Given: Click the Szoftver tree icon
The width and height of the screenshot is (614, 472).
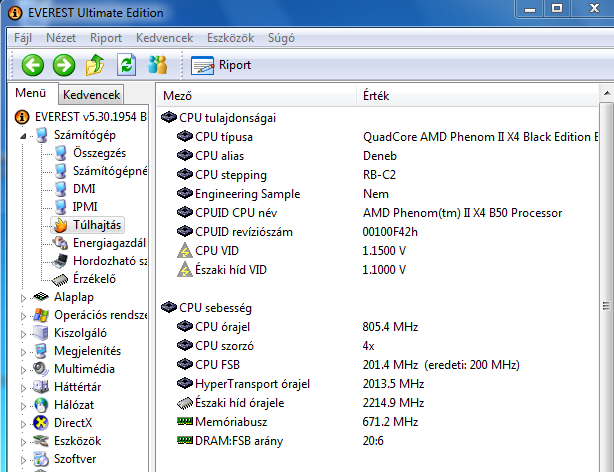Looking at the screenshot, I should (41, 459).
